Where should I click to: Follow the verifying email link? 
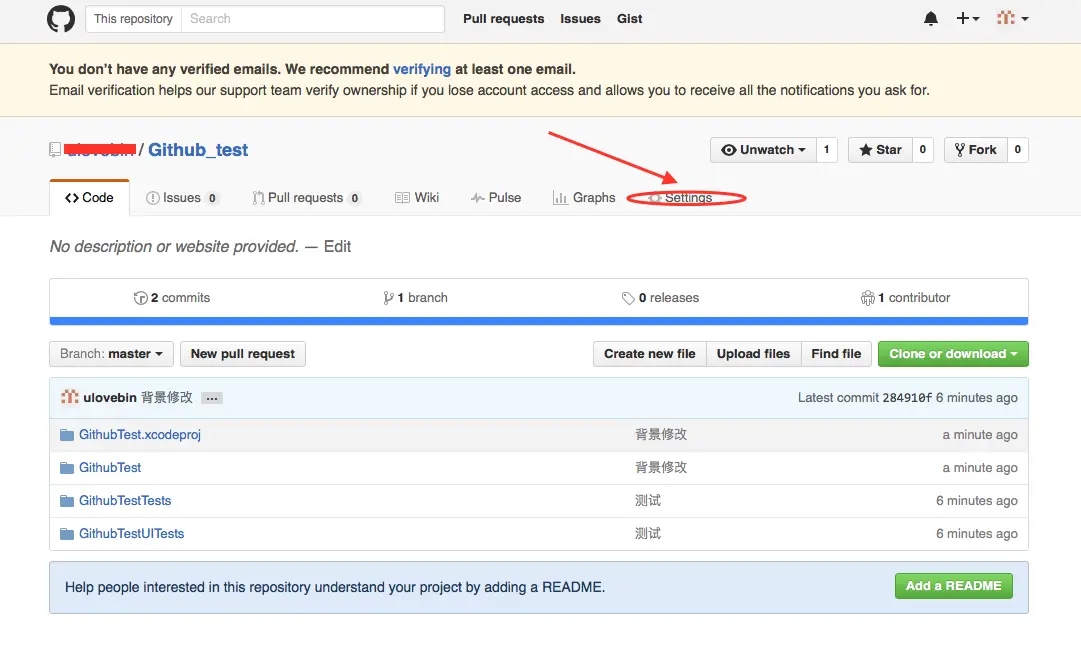(x=422, y=69)
